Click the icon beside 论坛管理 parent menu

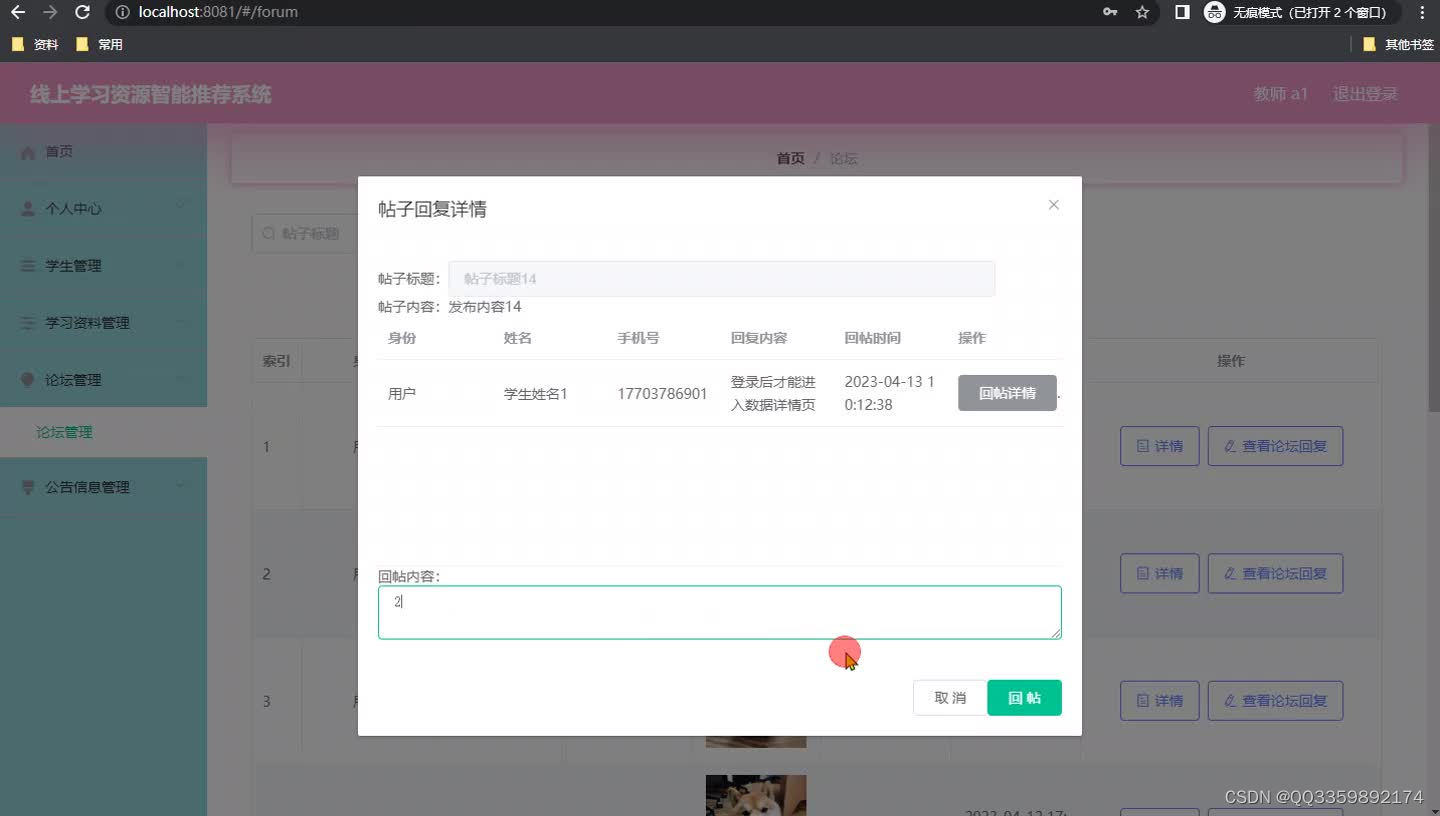tap(28, 380)
